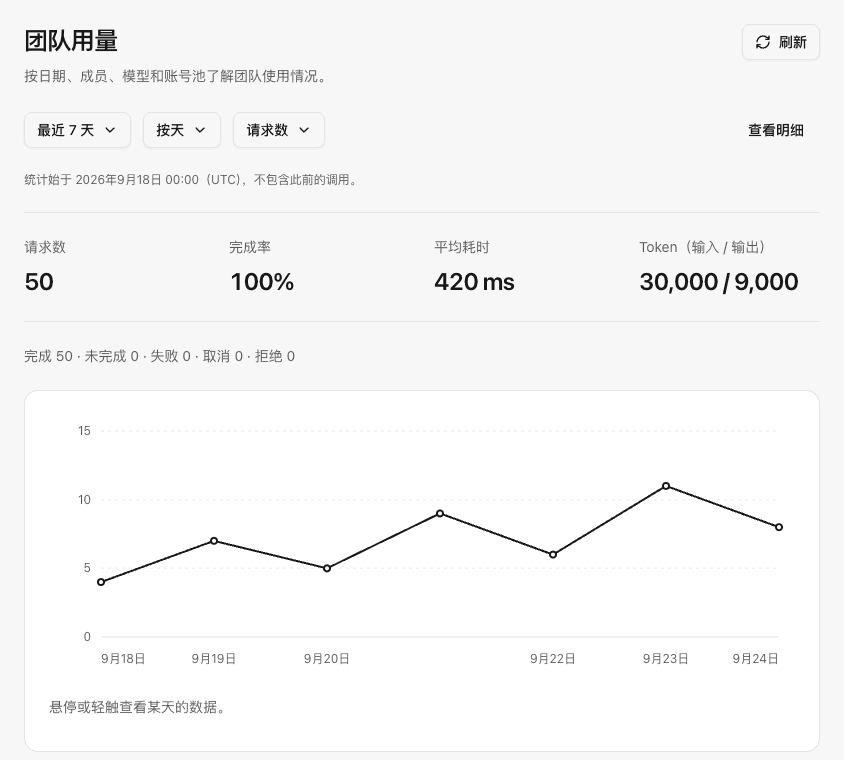Screen dimensions: 844x760
Task: Select the 9月18日 data point on chart
Action: pyautogui.click(x=101, y=582)
